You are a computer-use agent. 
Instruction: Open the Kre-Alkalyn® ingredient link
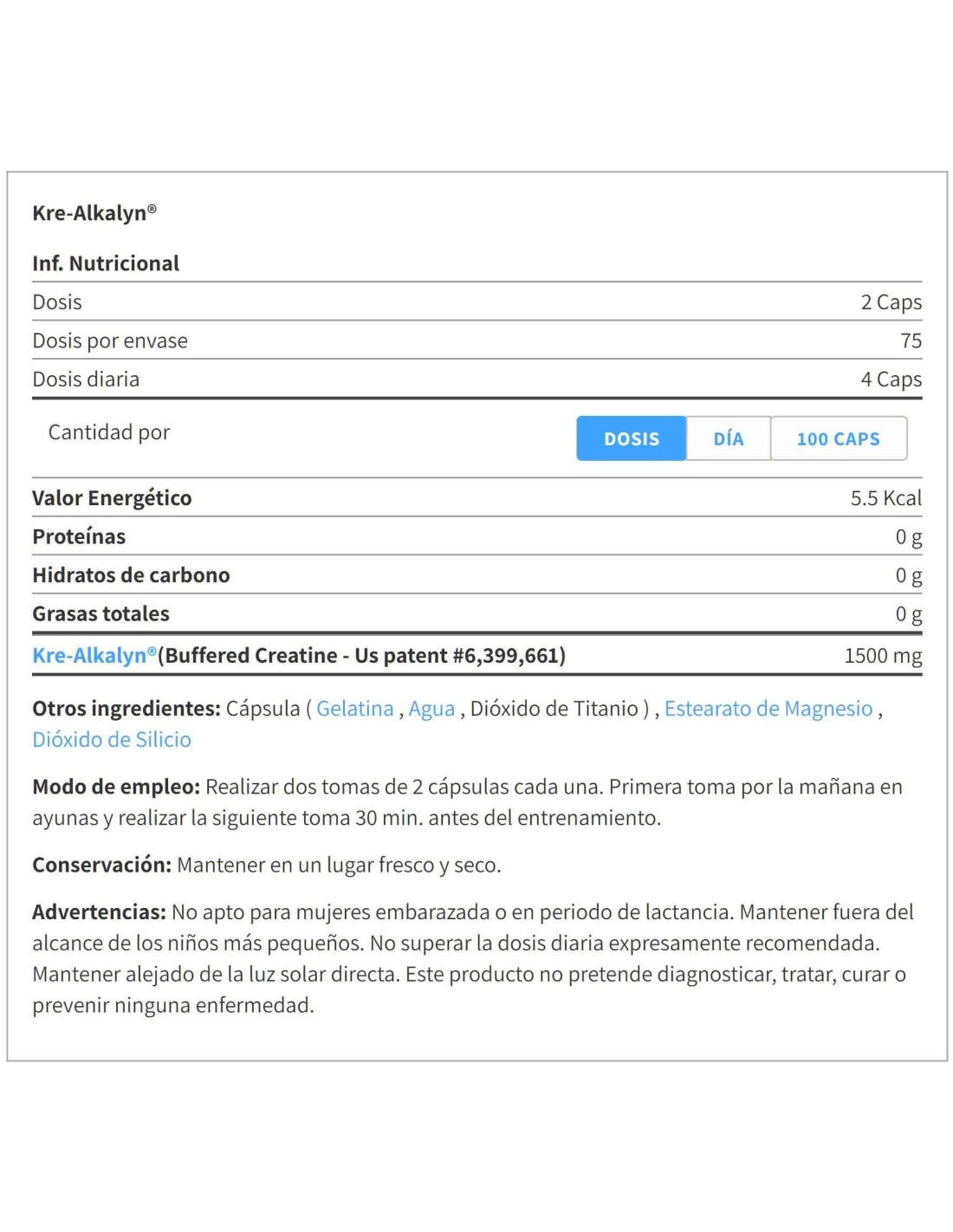click(x=94, y=655)
